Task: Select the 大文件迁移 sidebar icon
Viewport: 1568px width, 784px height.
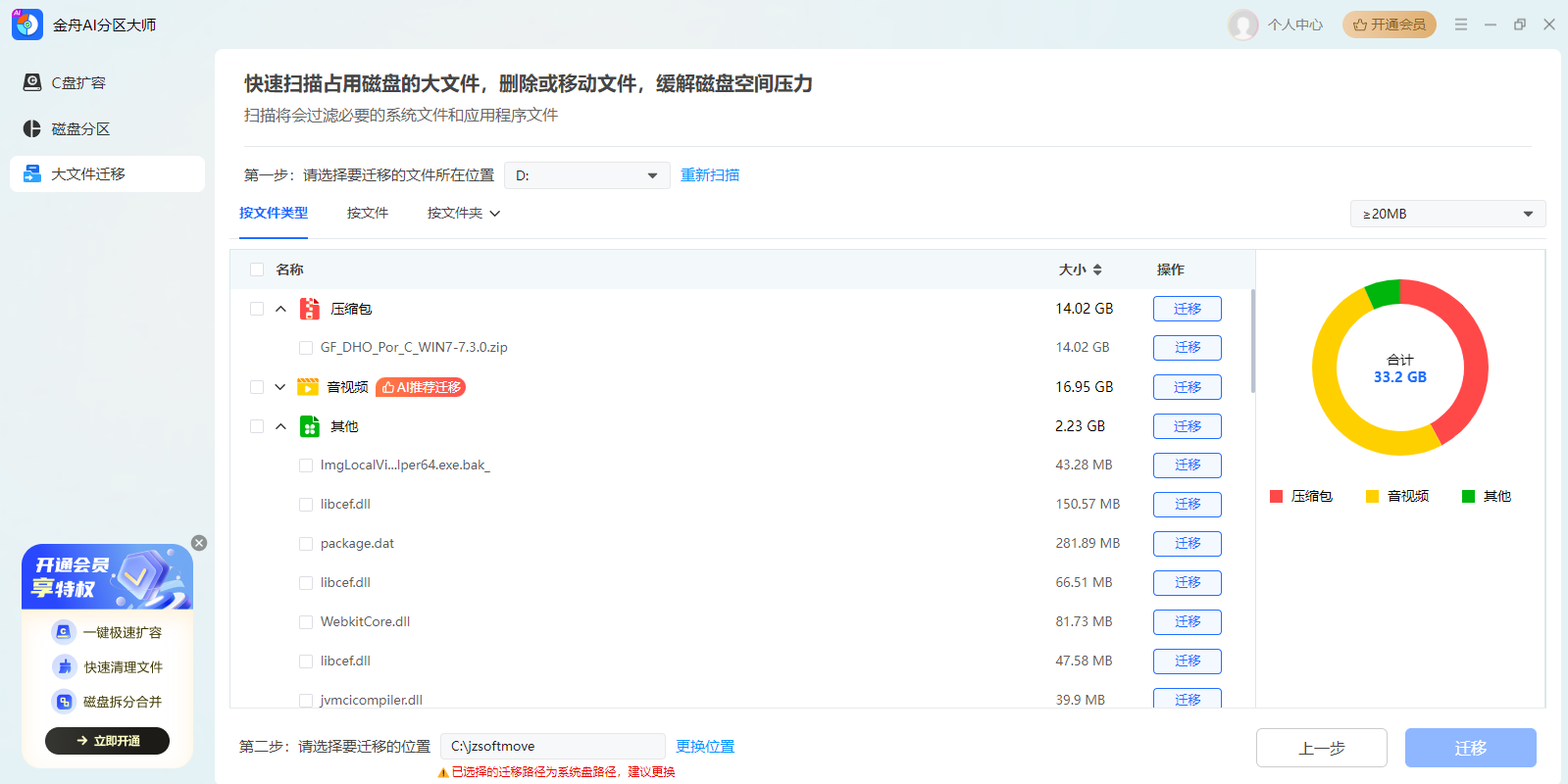Action: [x=32, y=173]
